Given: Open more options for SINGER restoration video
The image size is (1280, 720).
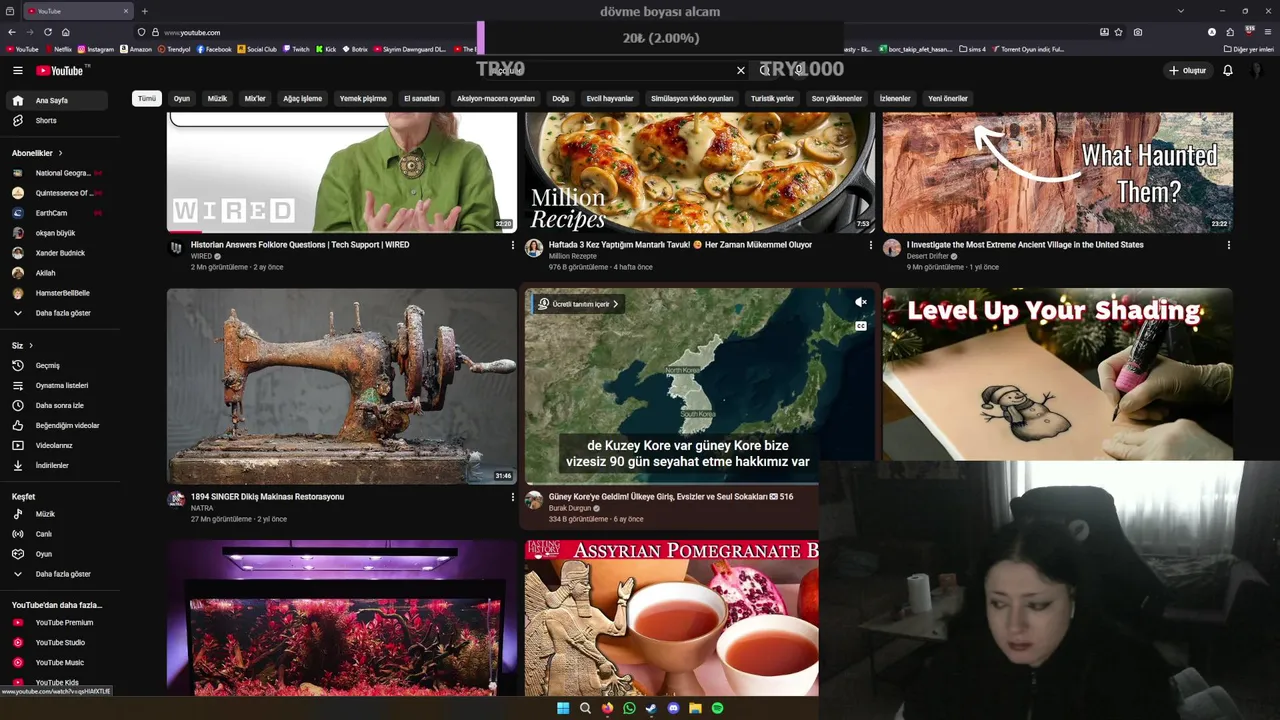Looking at the screenshot, I should point(513,497).
